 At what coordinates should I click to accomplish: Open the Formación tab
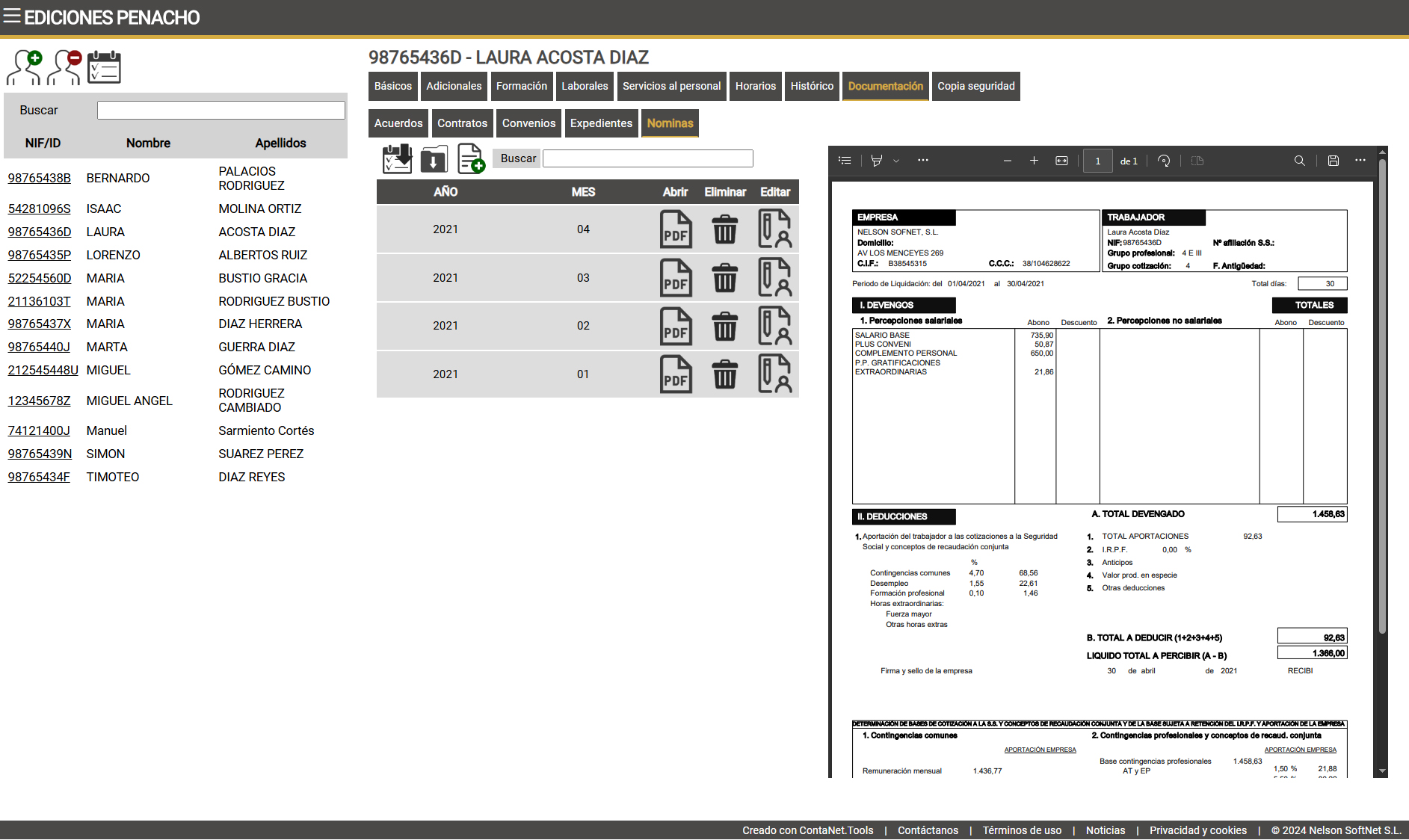tap(522, 86)
